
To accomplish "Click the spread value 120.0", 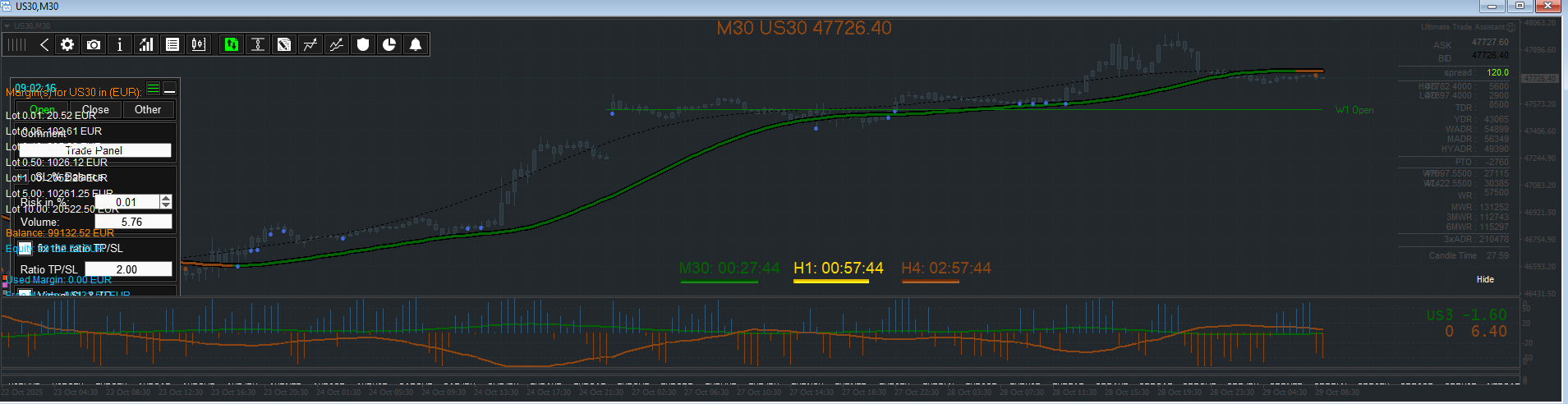I will click(1497, 72).
